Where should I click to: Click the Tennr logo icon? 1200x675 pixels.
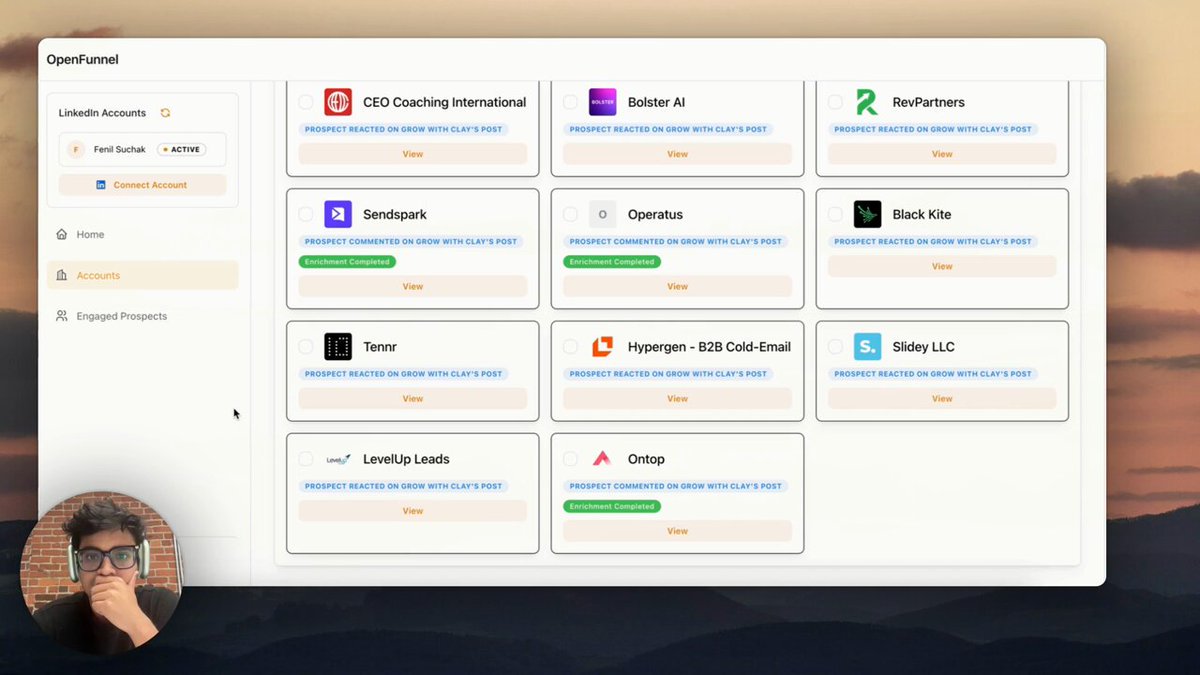coord(338,347)
